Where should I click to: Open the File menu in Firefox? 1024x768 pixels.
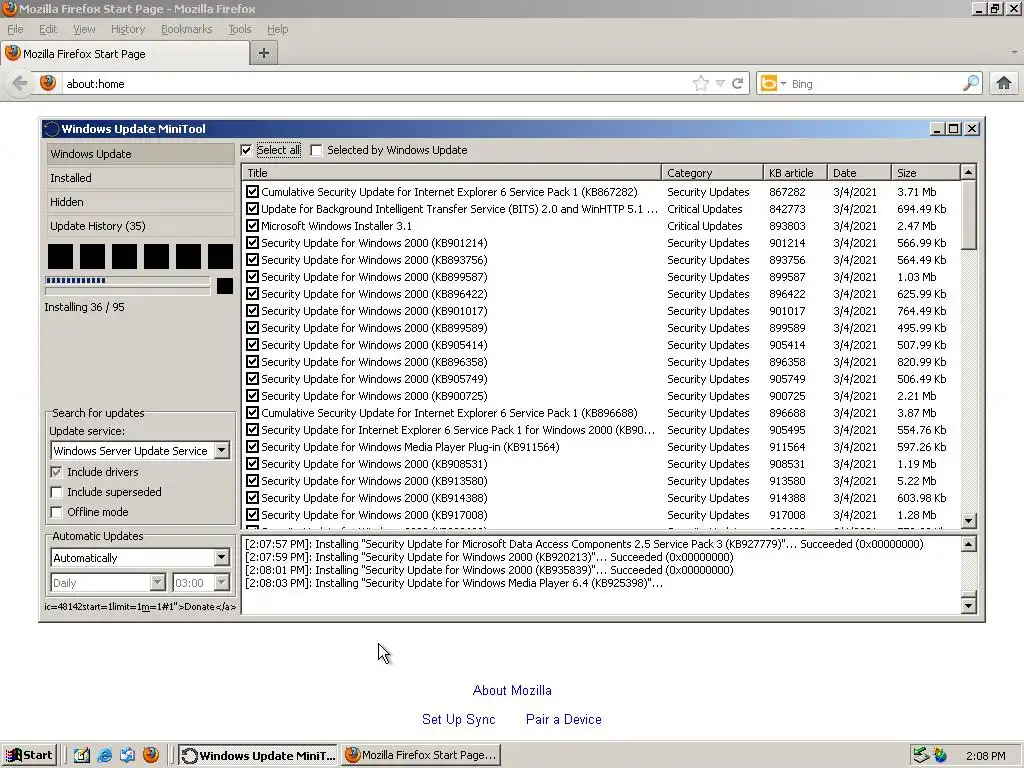15,29
